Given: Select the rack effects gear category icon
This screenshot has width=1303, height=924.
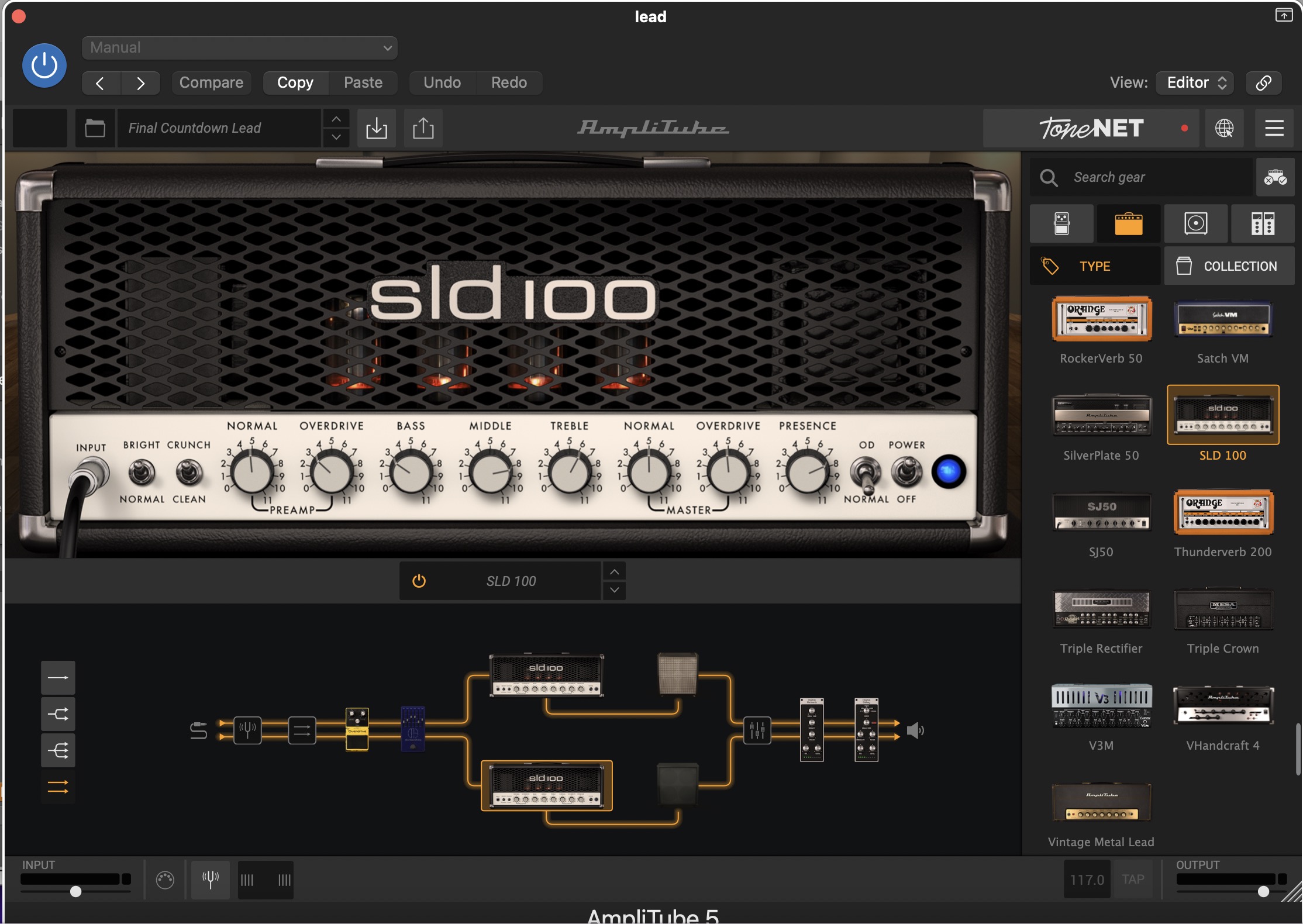Looking at the screenshot, I should [x=1263, y=223].
